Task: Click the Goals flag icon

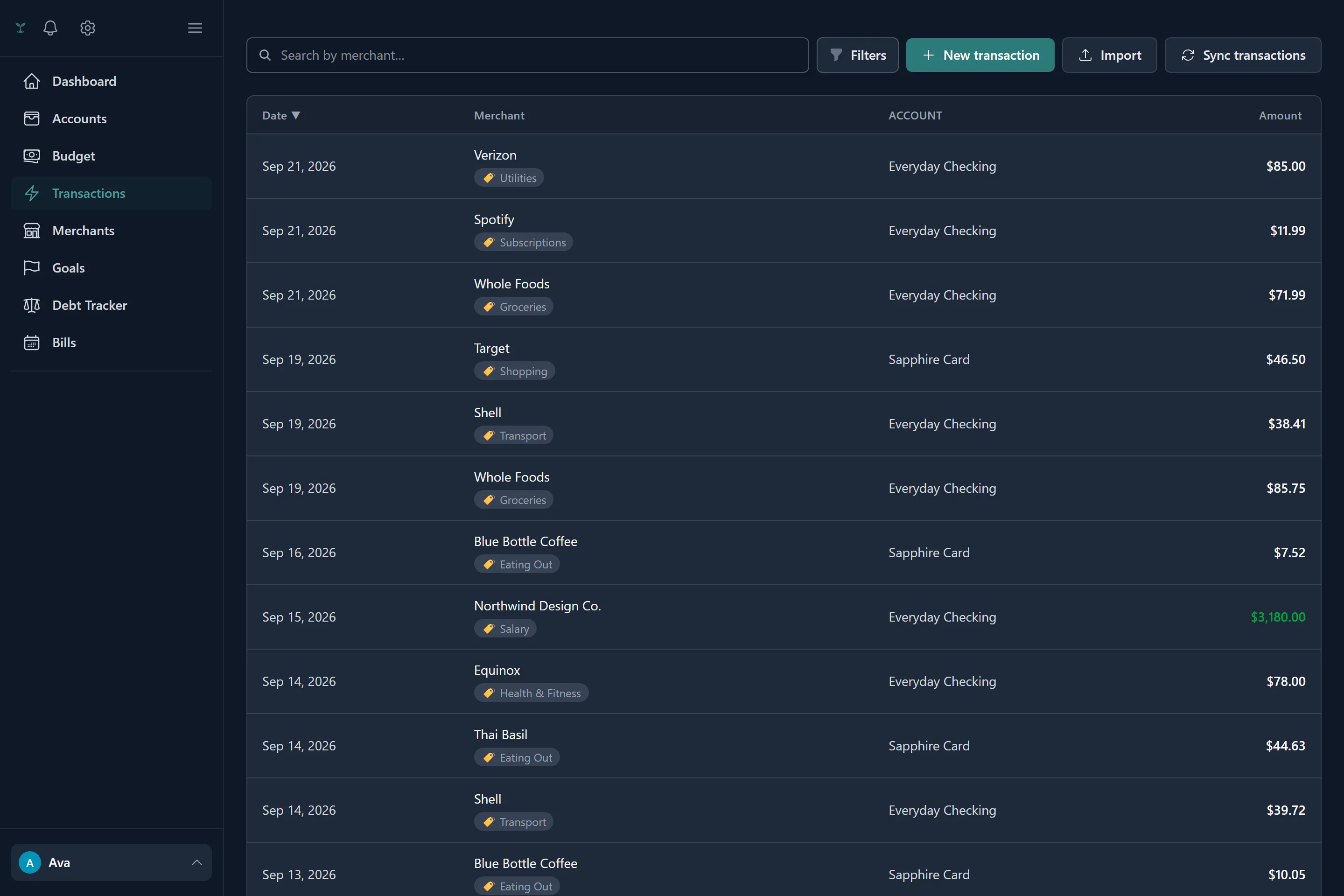Action: [31, 268]
